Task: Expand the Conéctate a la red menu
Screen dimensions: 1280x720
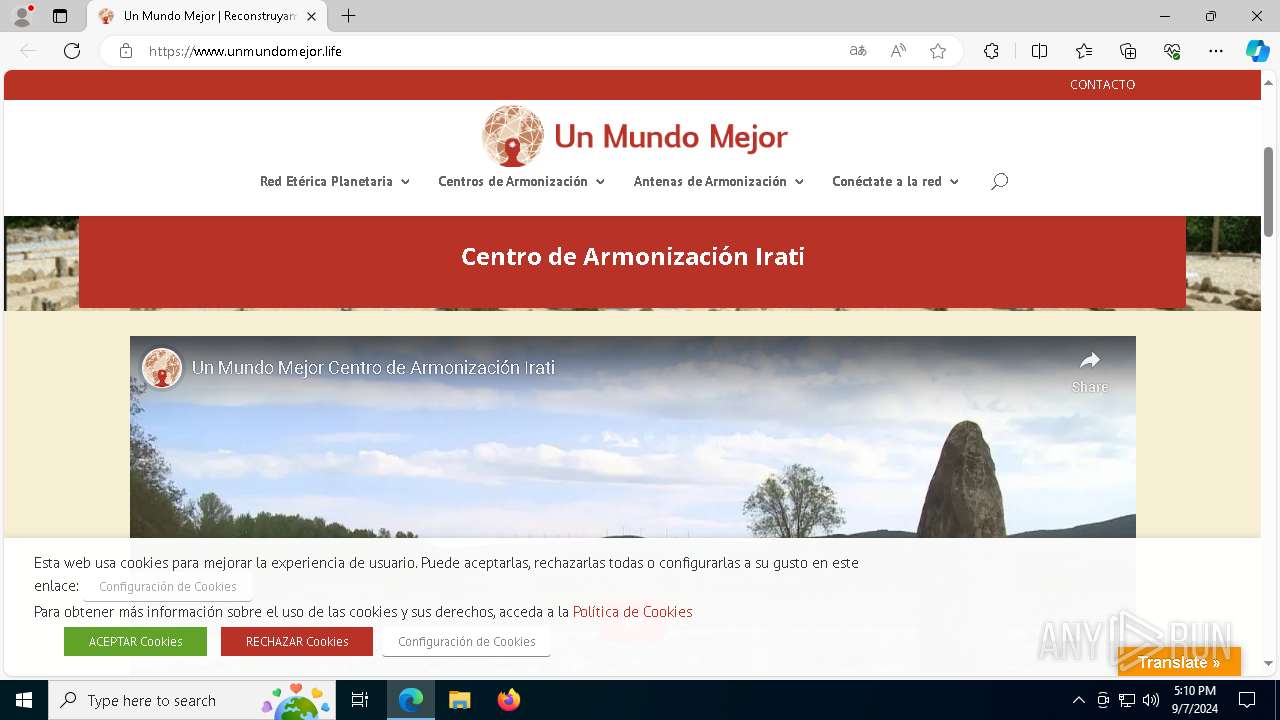Action: (x=895, y=181)
